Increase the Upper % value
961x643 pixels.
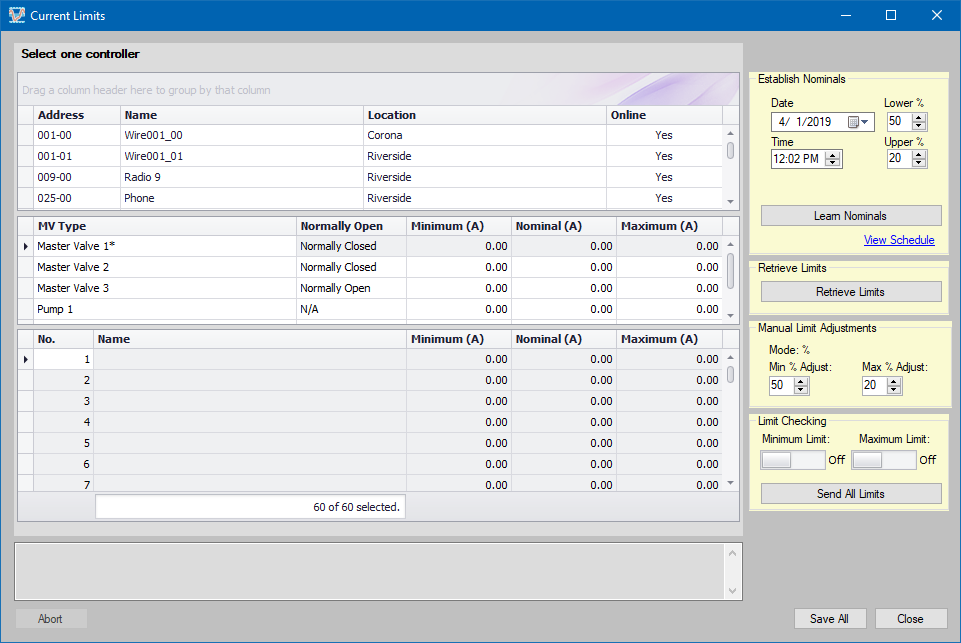(x=918, y=155)
